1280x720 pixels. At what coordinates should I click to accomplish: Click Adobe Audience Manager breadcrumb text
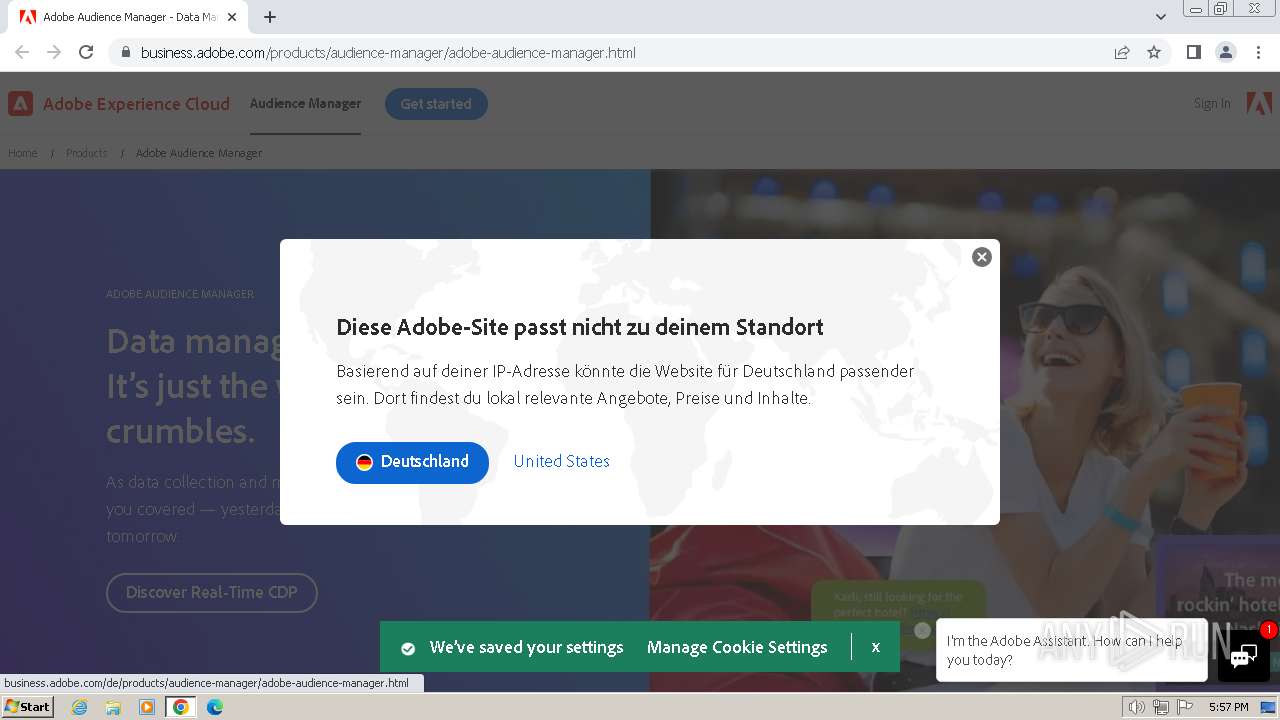[x=199, y=153]
